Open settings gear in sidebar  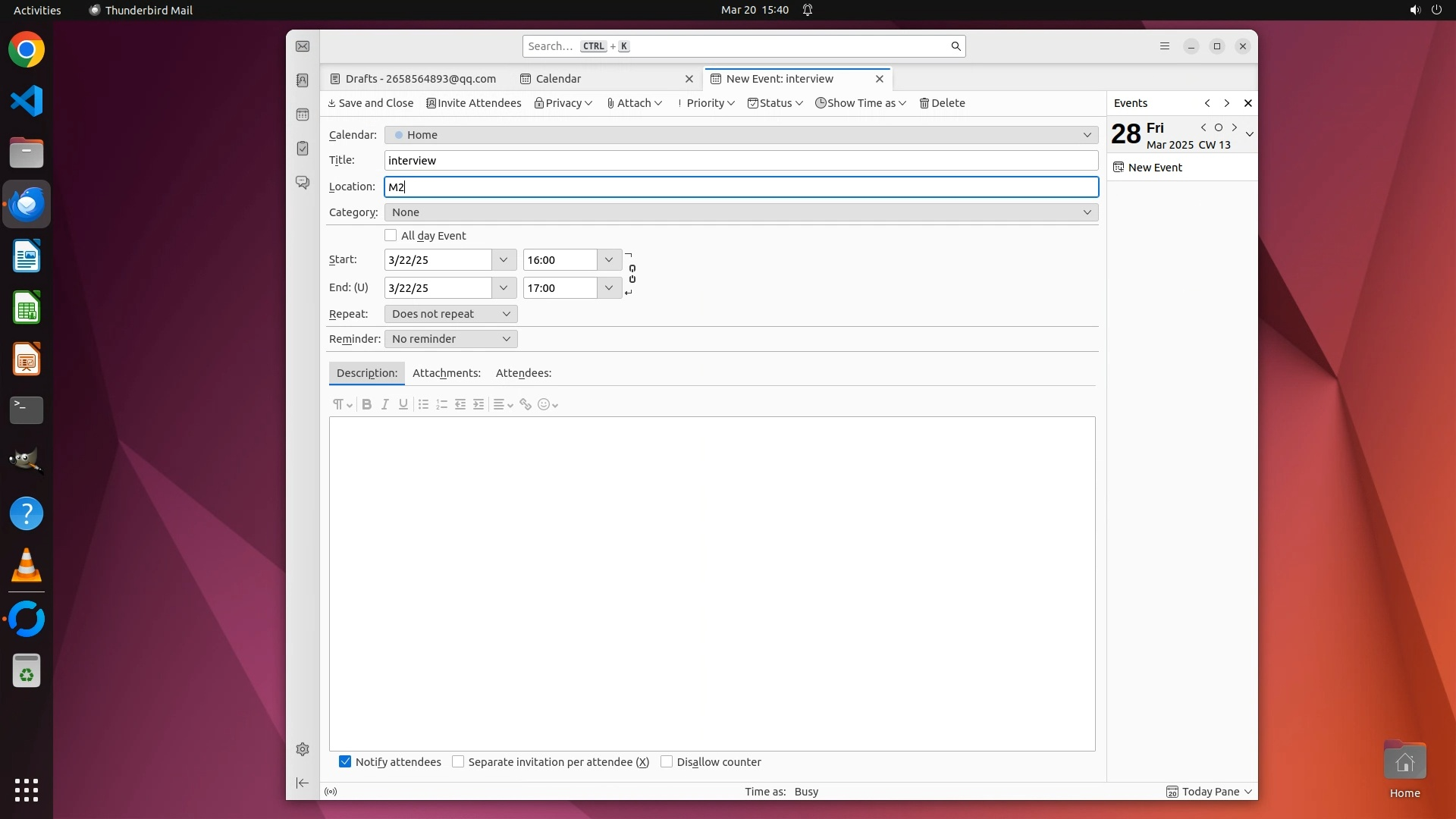click(x=303, y=749)
